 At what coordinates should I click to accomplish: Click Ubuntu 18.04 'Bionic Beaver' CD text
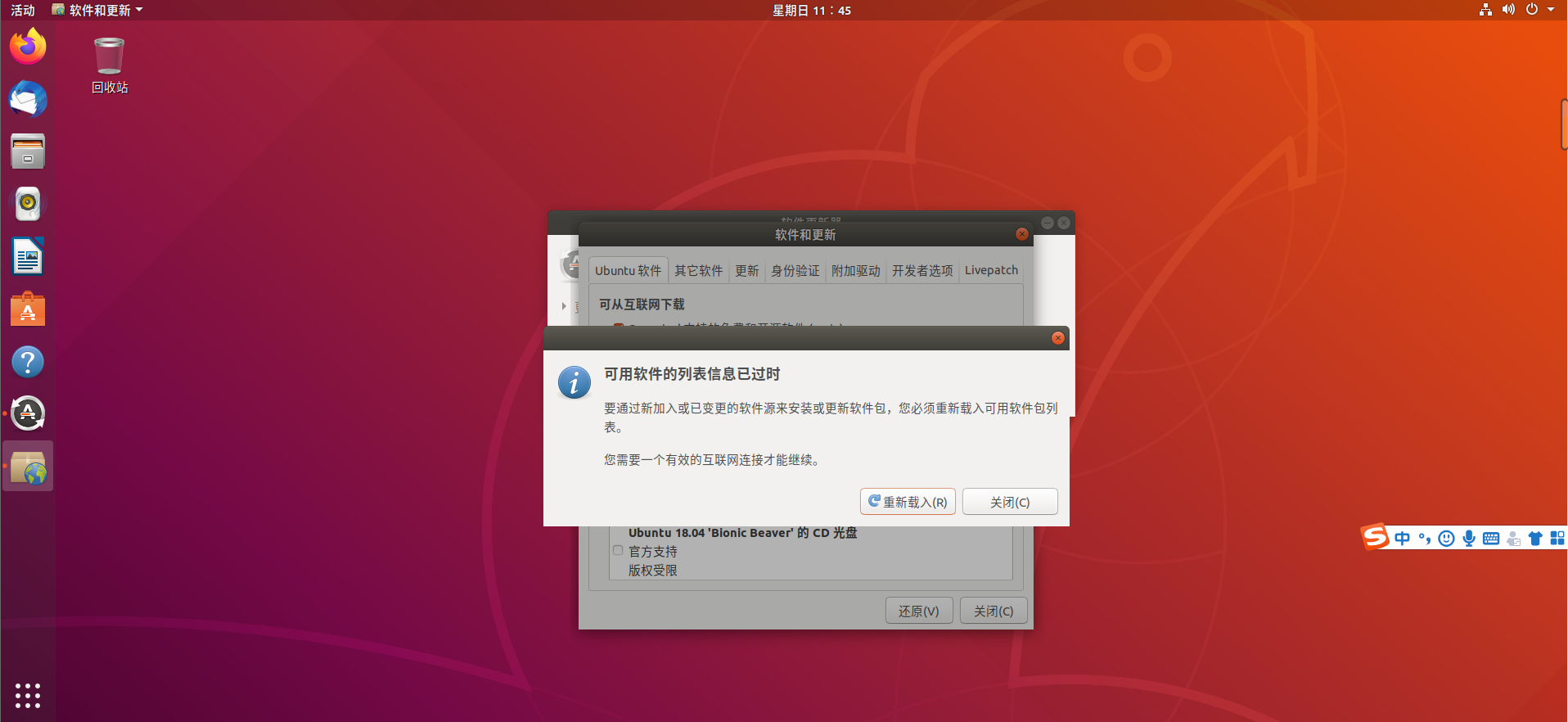tap(742, 533)
